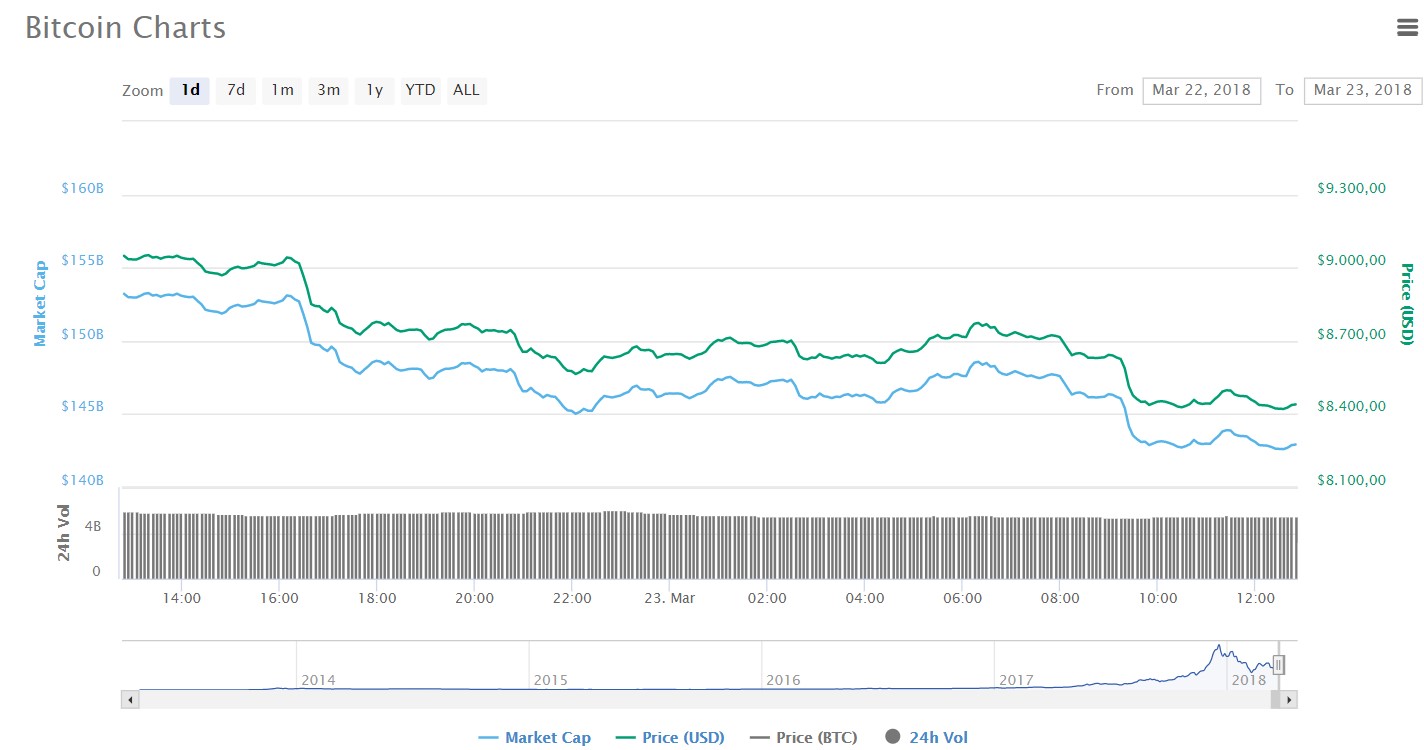Click the $160B market cap axis label
Image resolution: width=1424 pixels, height=750 pixels.
tap(82, 188)
